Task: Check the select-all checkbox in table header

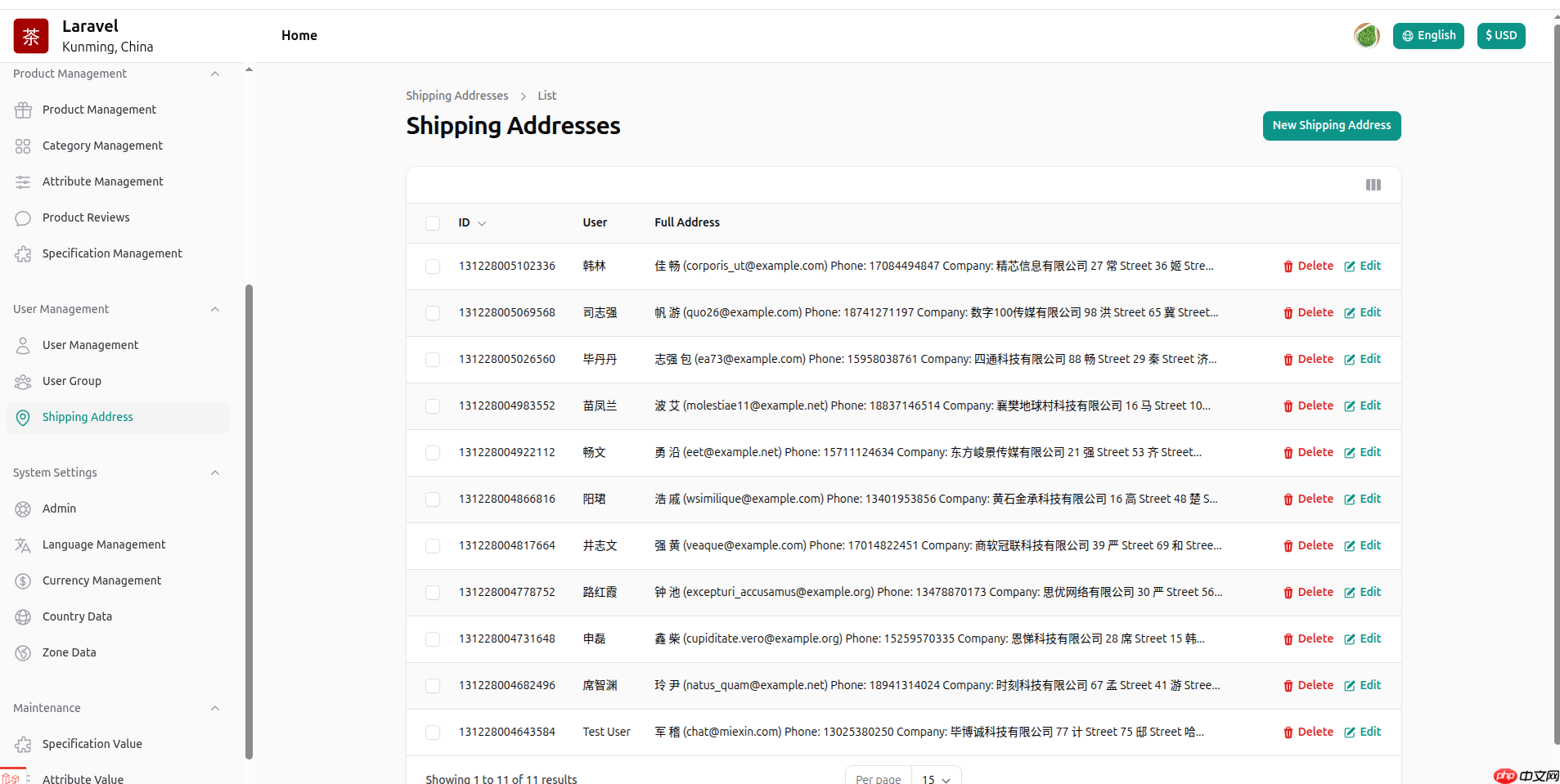Action: [432, 222]
